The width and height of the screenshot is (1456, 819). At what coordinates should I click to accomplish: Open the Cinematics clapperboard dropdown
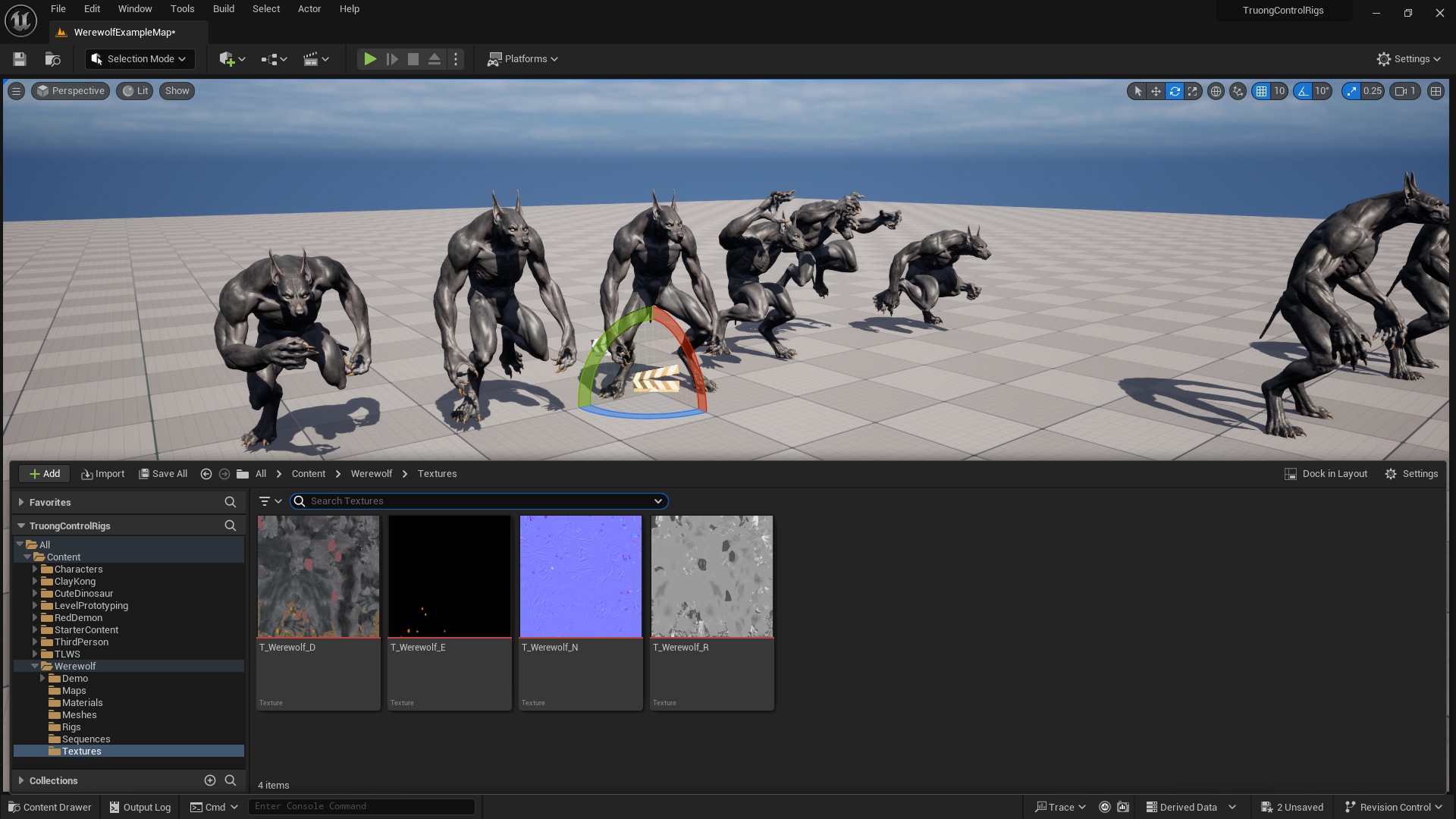click(315, 59)
